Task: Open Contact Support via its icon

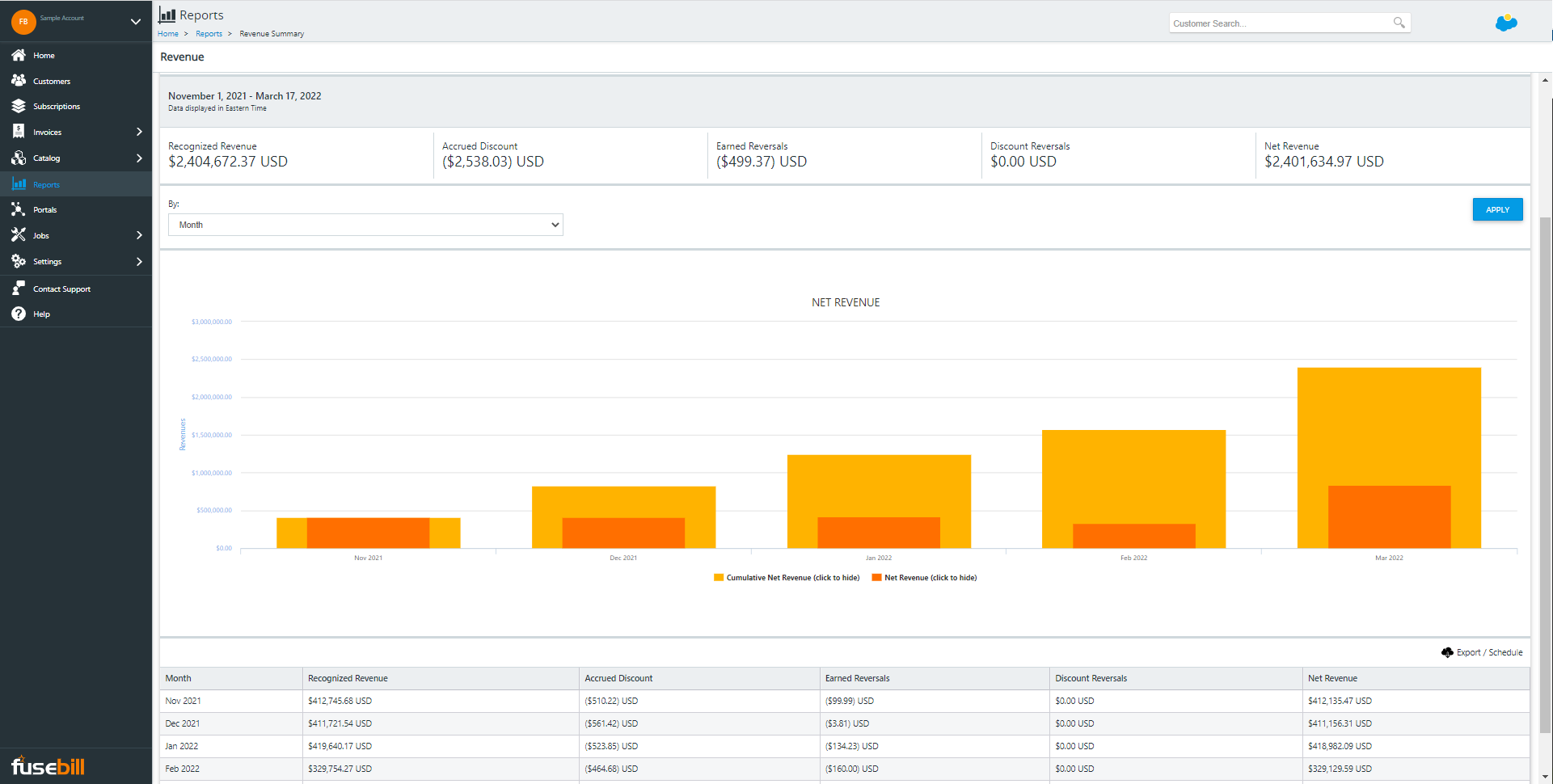Action: click(x=18, y=288)
